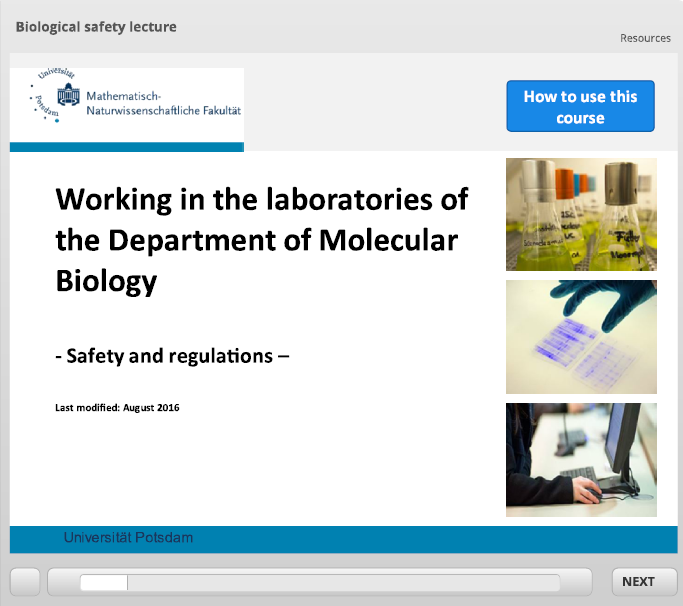Select the lab flasks photo

(581, 214)
